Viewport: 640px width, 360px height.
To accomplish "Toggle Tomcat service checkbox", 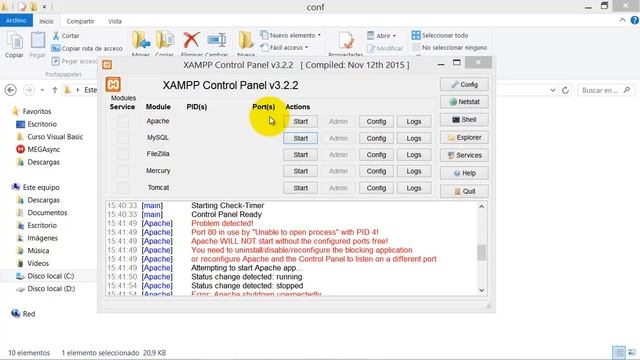I will coord(123,188).
